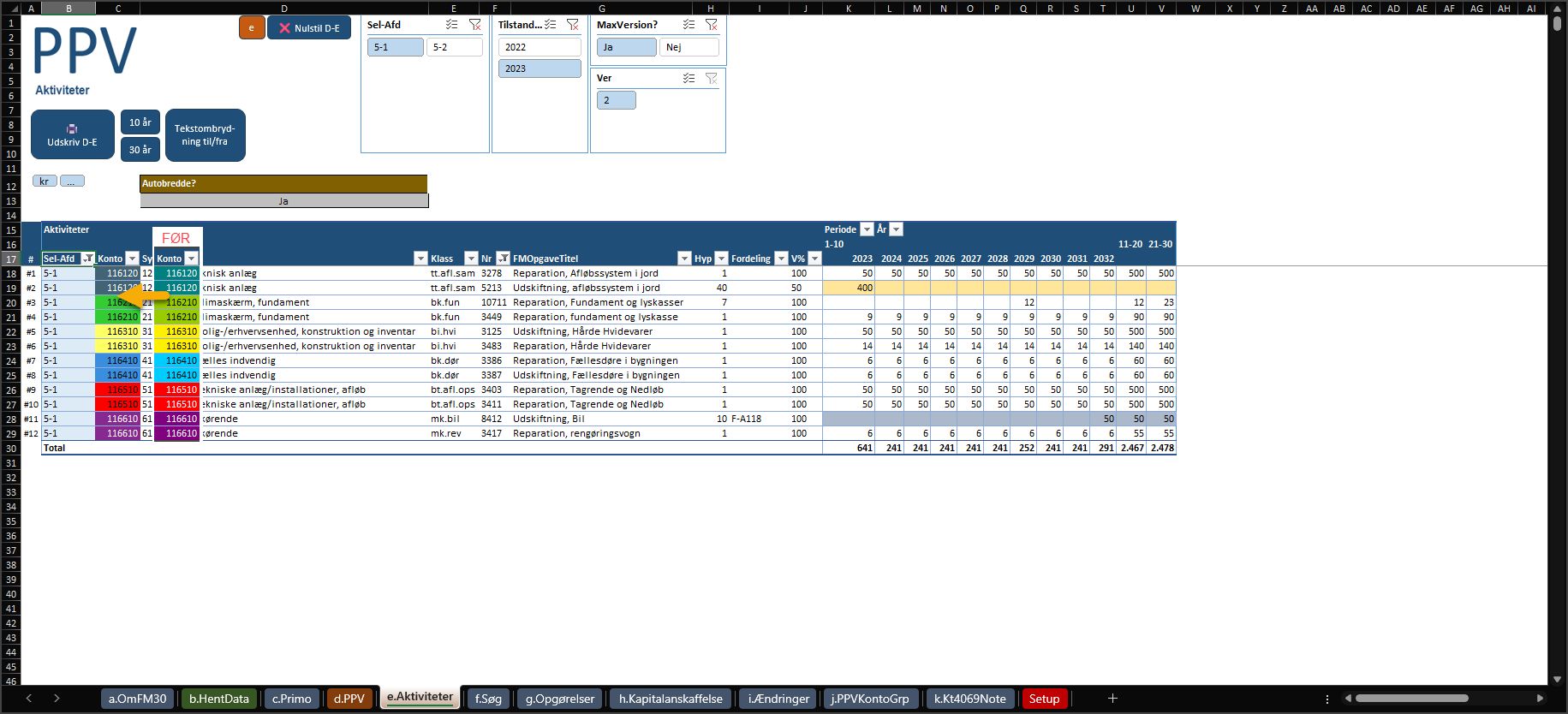Image resolution: width=1568 pixels, height=714 pixels.
Task: Toggle multi-select on Sel-Afd slicer
Action: pyautogui.click(x=452, y=25)
